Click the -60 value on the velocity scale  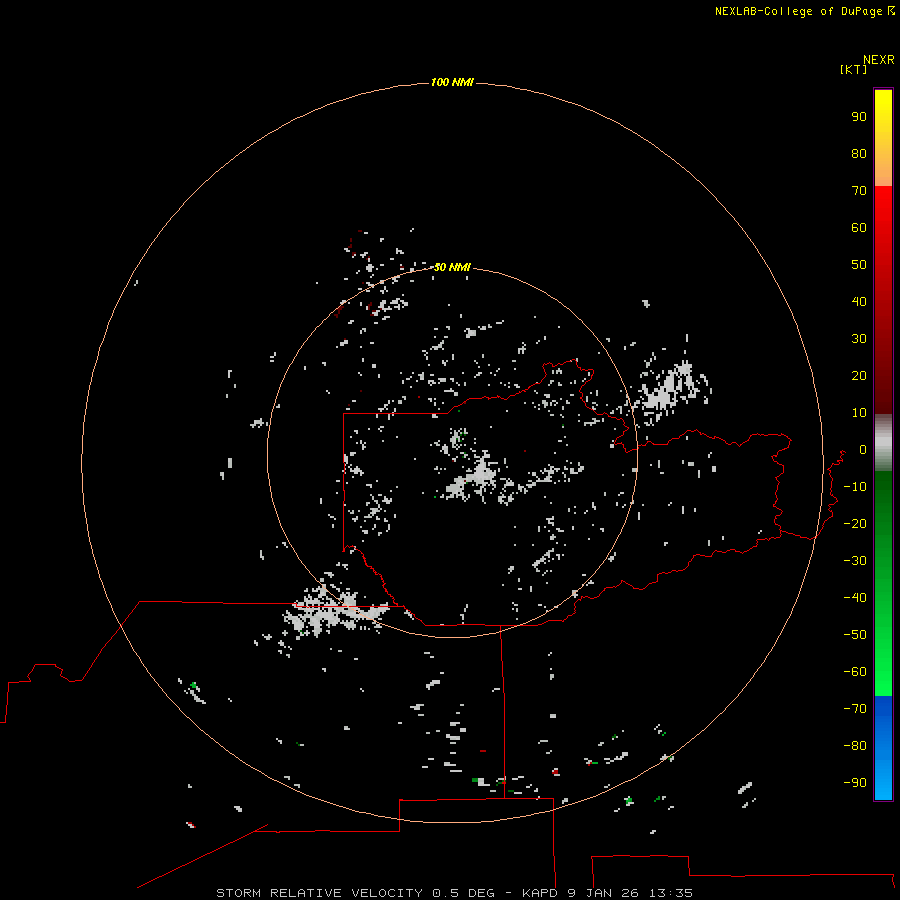click(855, 672)
